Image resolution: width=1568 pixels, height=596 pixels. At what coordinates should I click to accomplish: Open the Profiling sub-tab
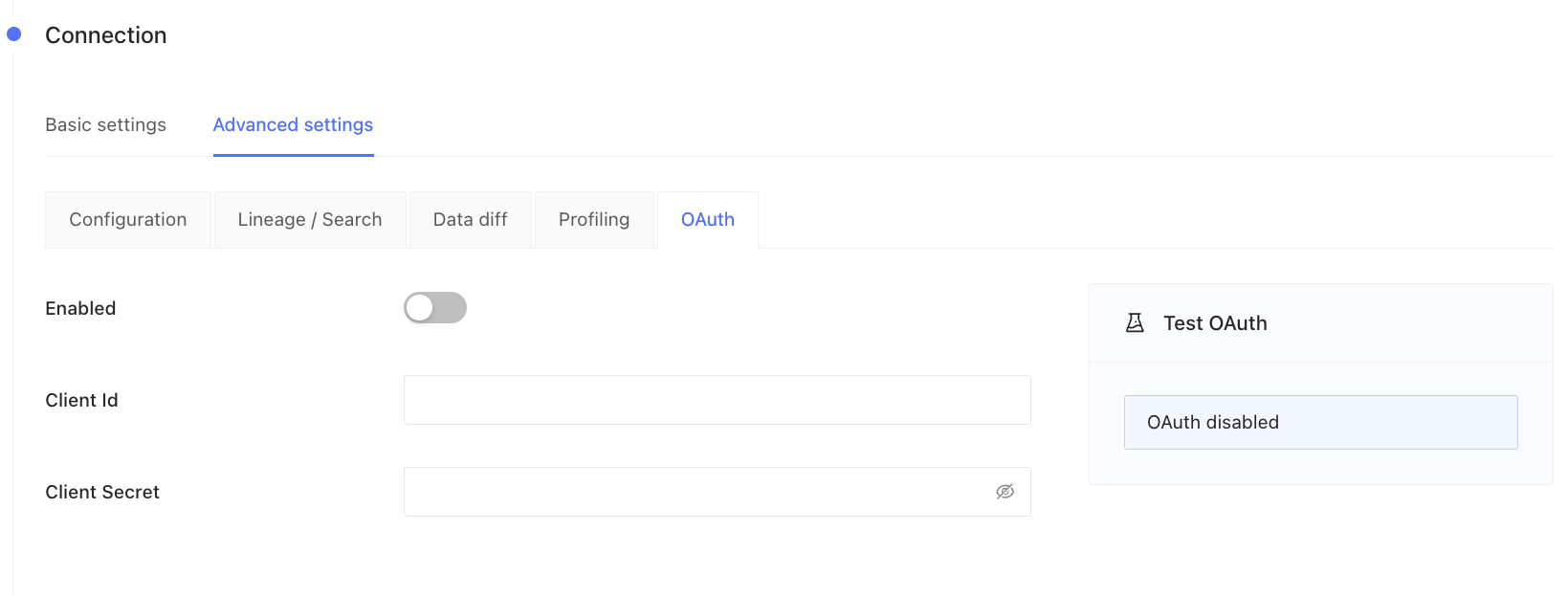click(x=594, y=220)
